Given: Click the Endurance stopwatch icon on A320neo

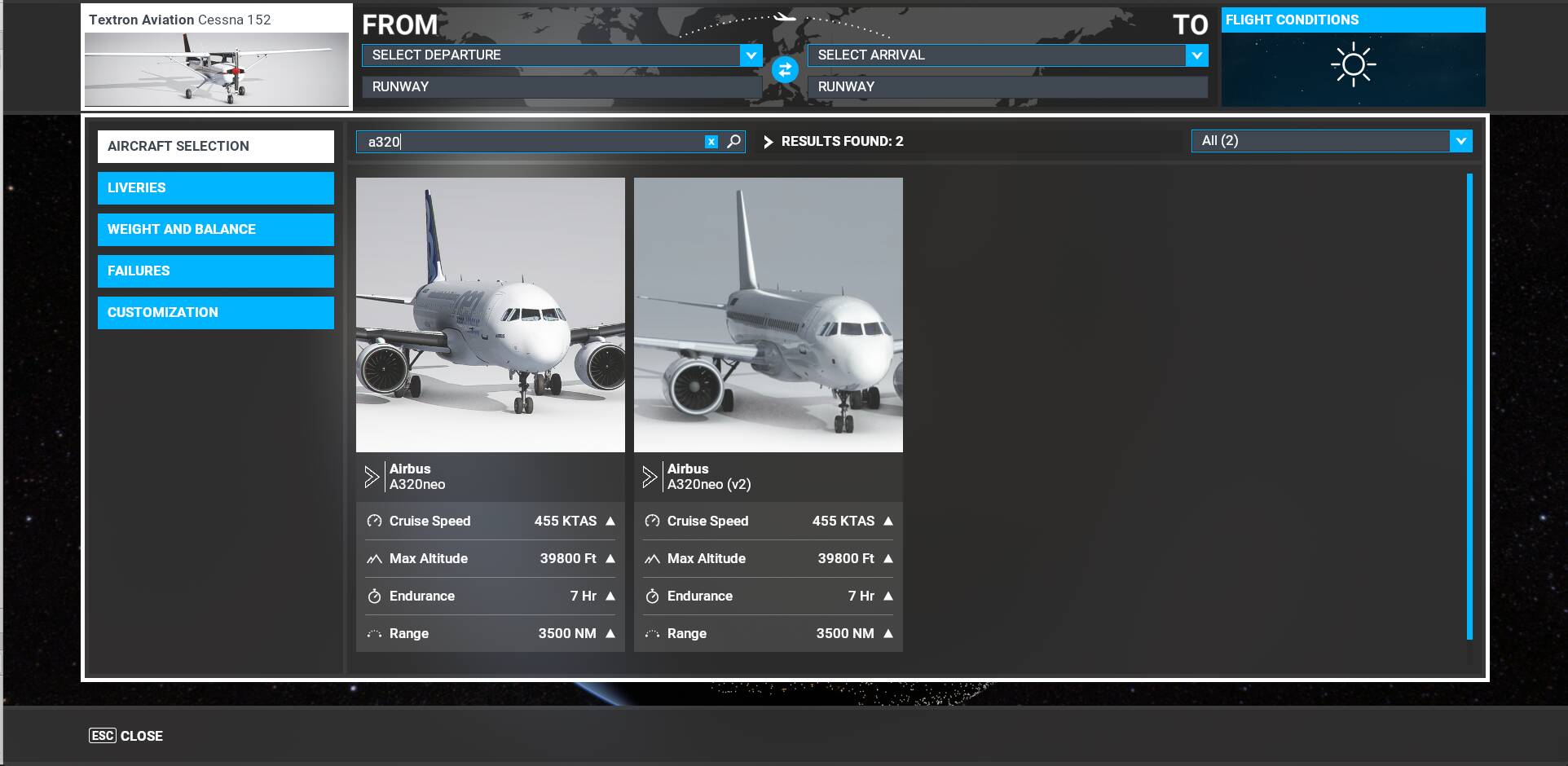Looking at the screenshot, I should pyautogui.click(x=373, y=596).
